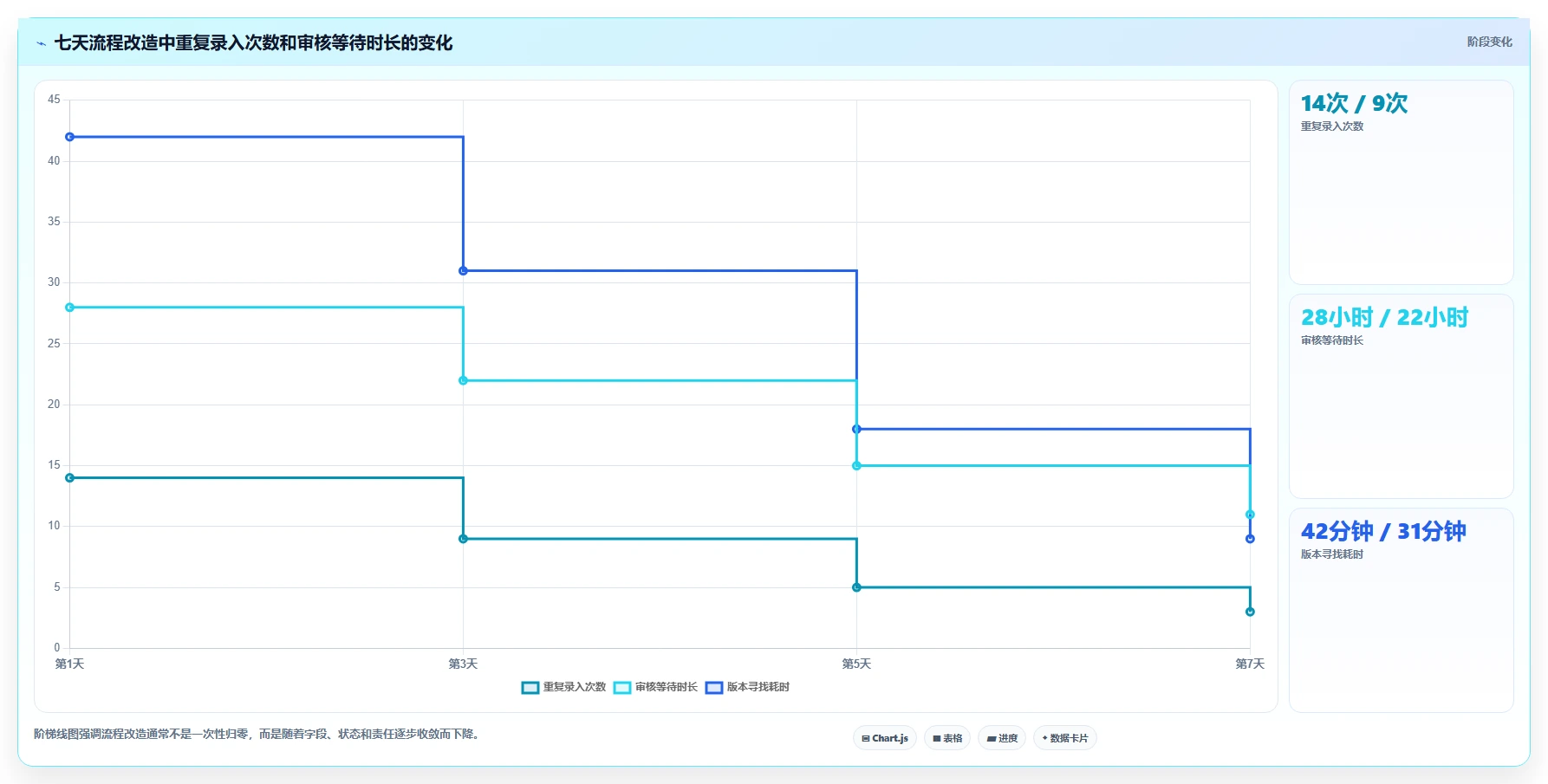Click the 版本寻找耗时 card caption
The image size is (1548, 784).
pos(1332,554)
